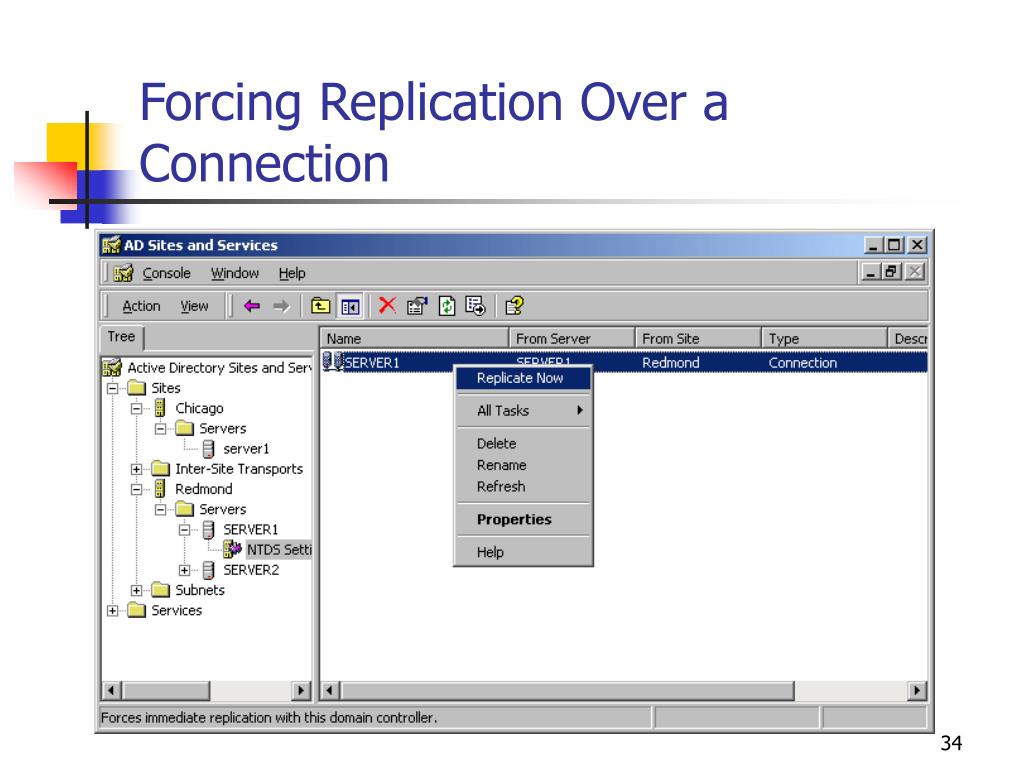Click the red X Delete toolbar icon
This screenshot has height=768, width=1024.
pos(387,305)
